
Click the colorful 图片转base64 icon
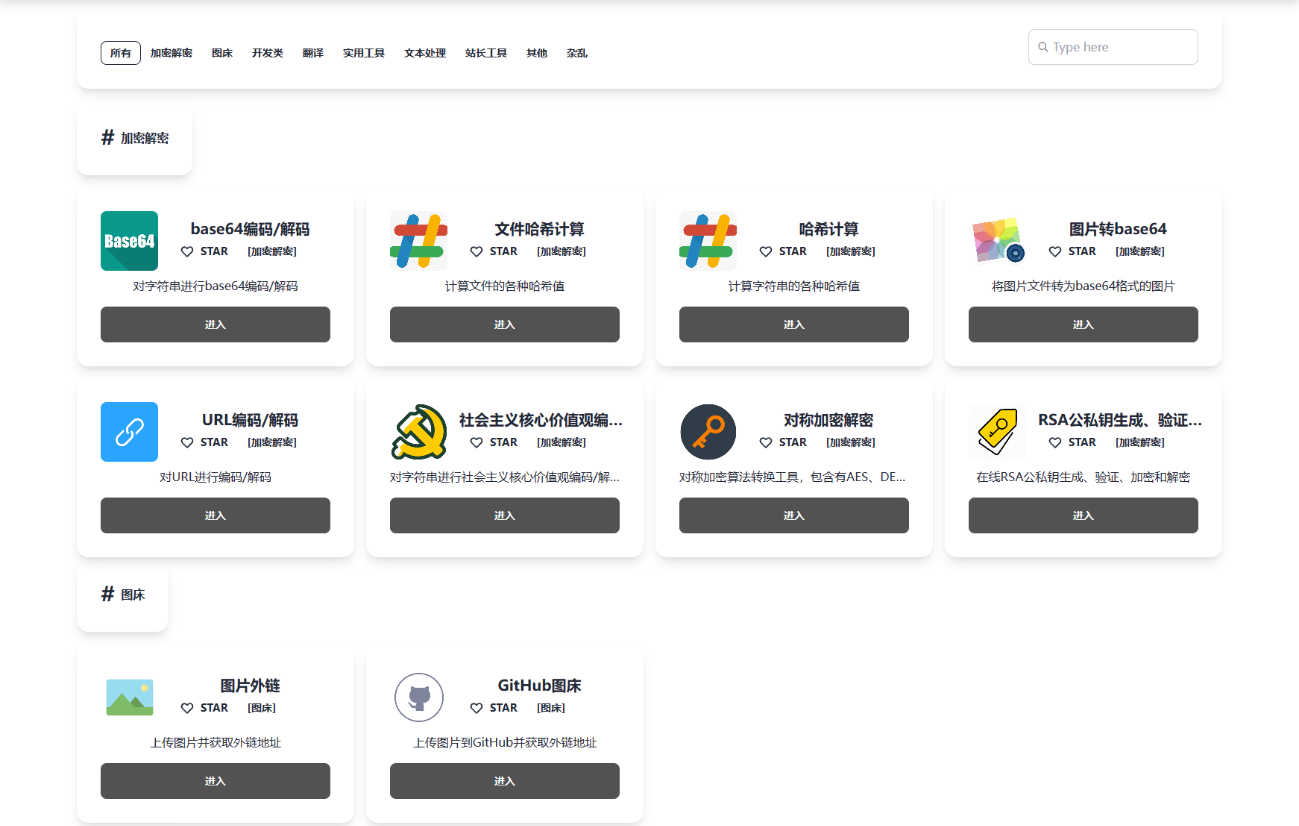(997, 241)
